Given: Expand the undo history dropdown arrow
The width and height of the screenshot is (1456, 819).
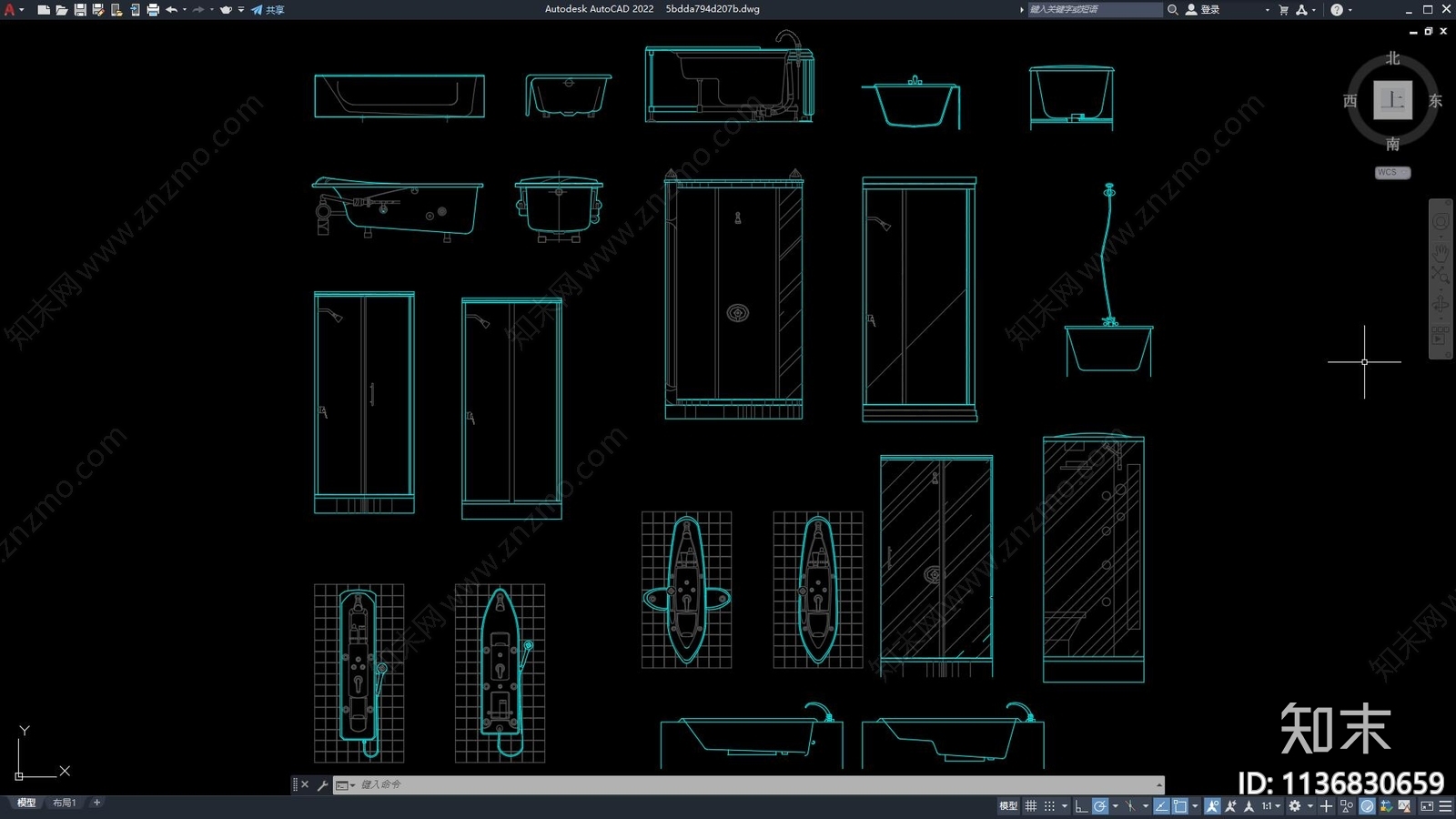Looking at the screenshot, I should 185,10.
